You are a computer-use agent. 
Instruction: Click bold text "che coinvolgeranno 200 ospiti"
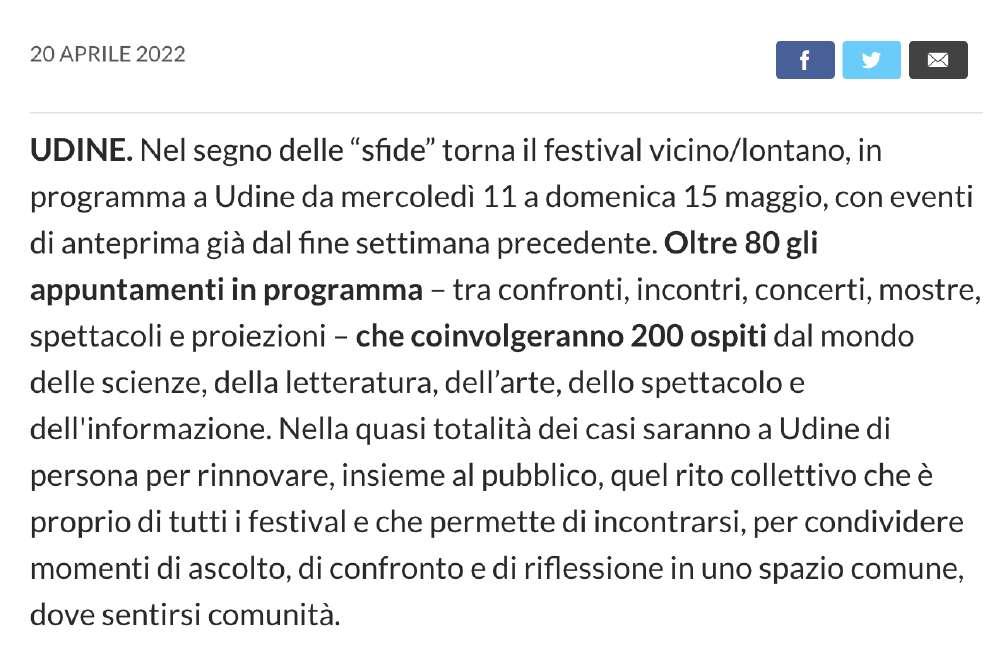[x=561, y=337]
